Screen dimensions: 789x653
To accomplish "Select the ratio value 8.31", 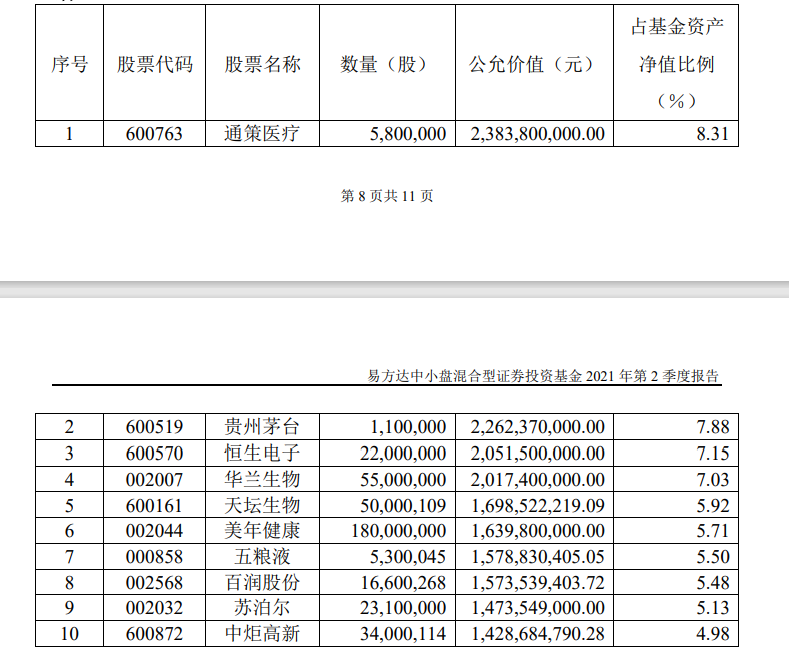I will 712,134.
